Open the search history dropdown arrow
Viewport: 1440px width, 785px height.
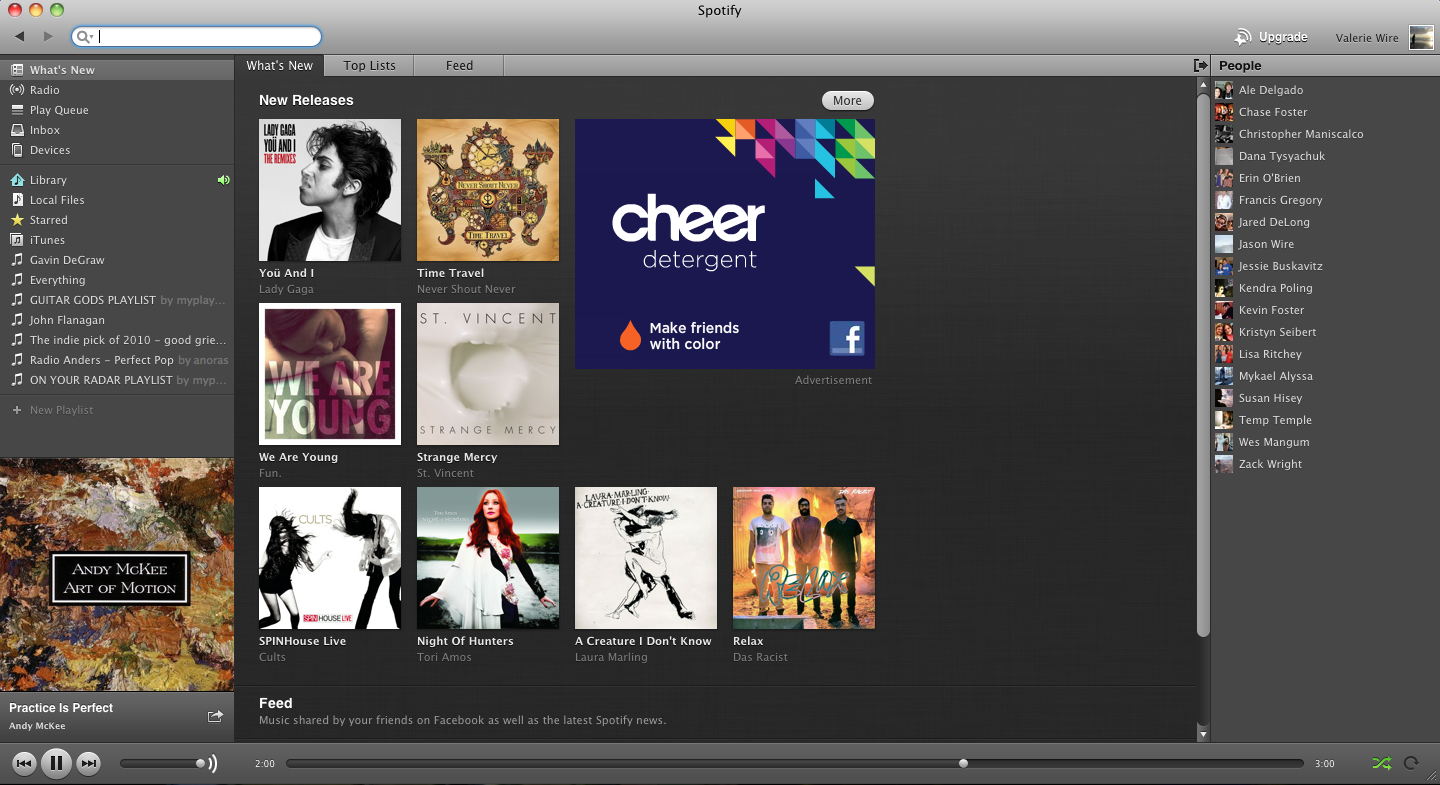(x=86, y=37)
